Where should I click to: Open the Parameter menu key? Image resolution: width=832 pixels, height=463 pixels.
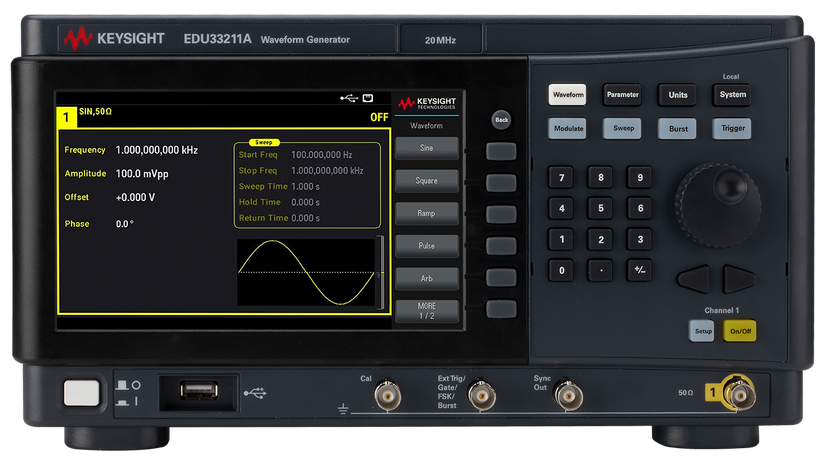(x=622, y=94)
